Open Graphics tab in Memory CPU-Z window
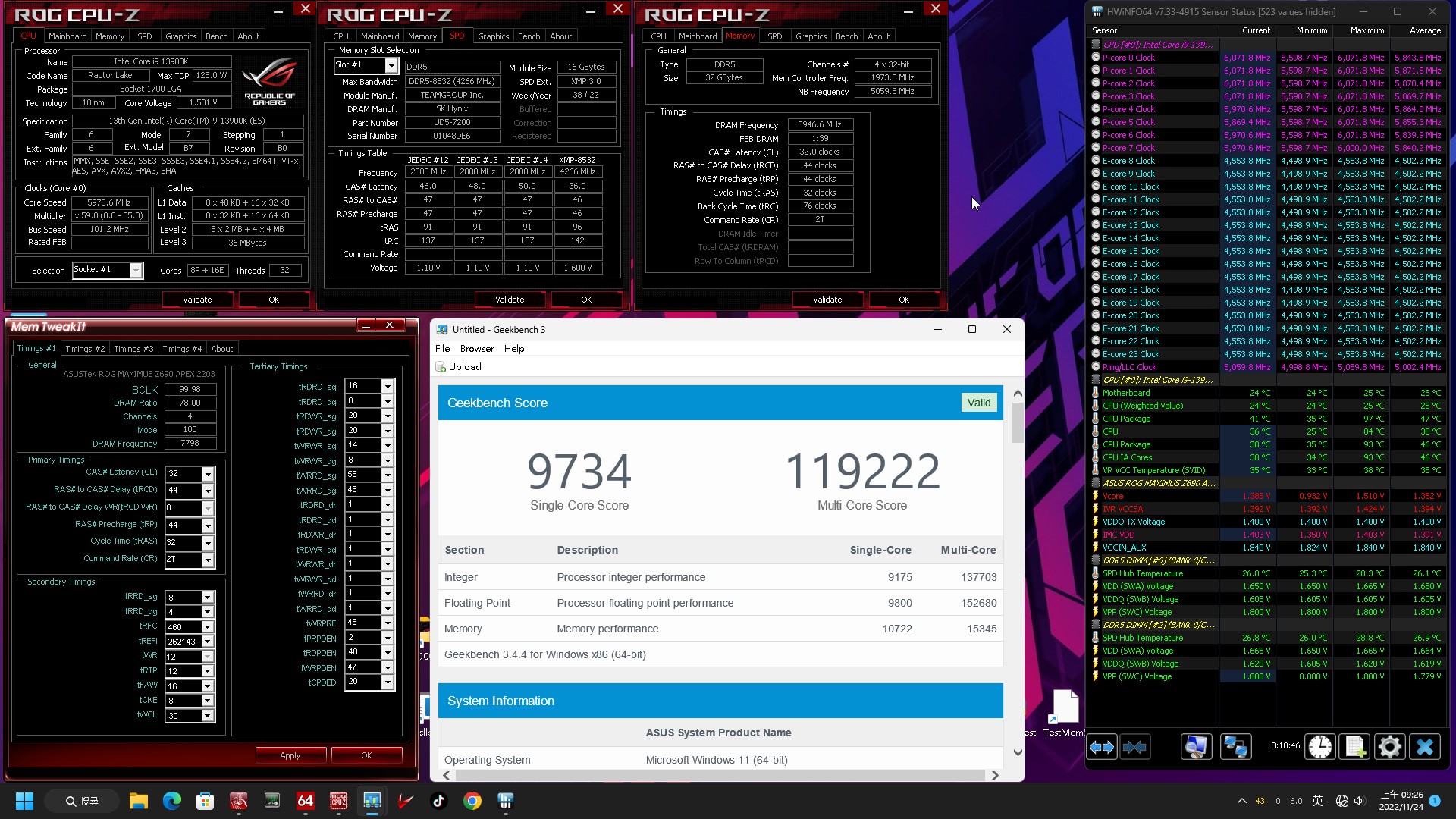 tap(811, 36)
